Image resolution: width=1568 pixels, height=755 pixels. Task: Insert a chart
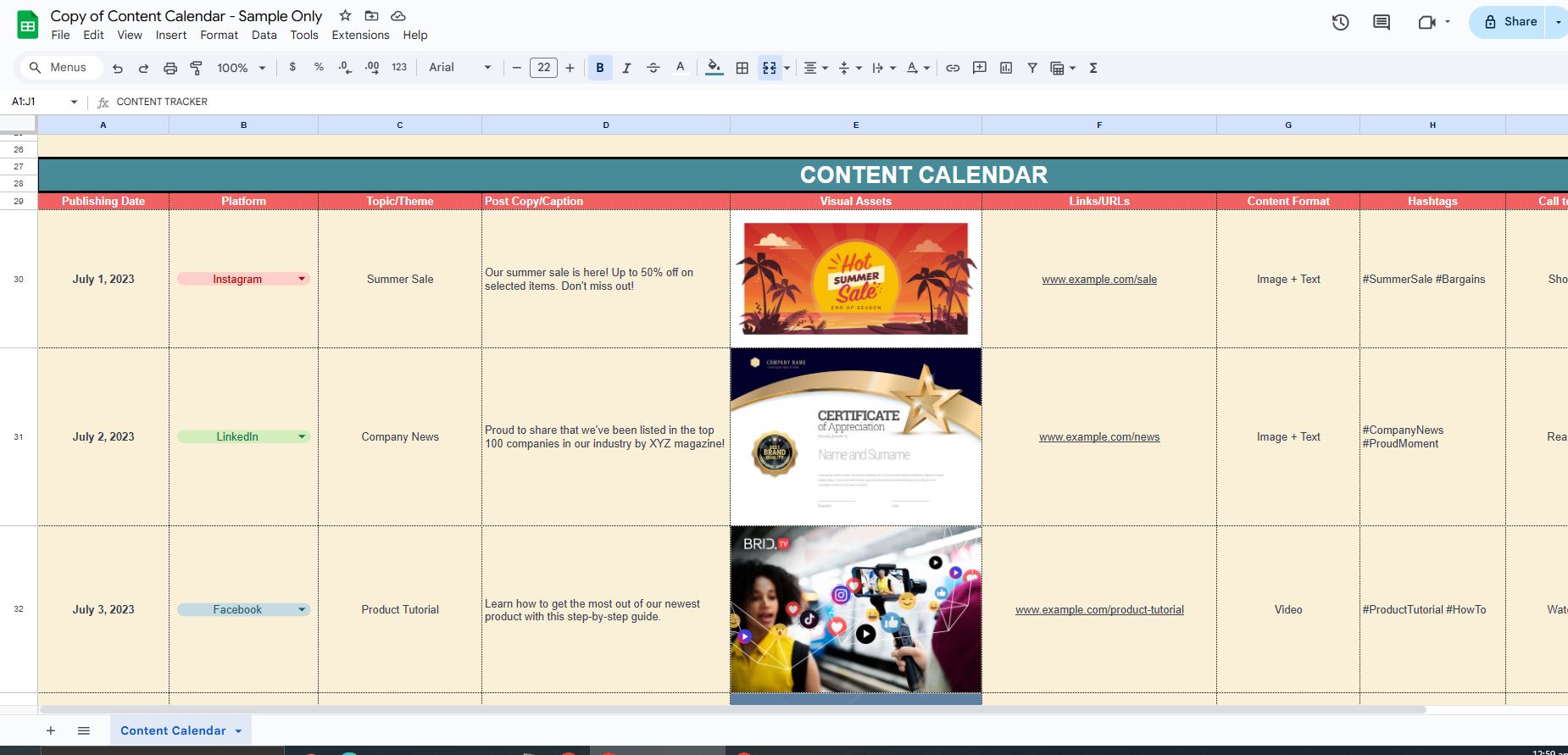1006,68
